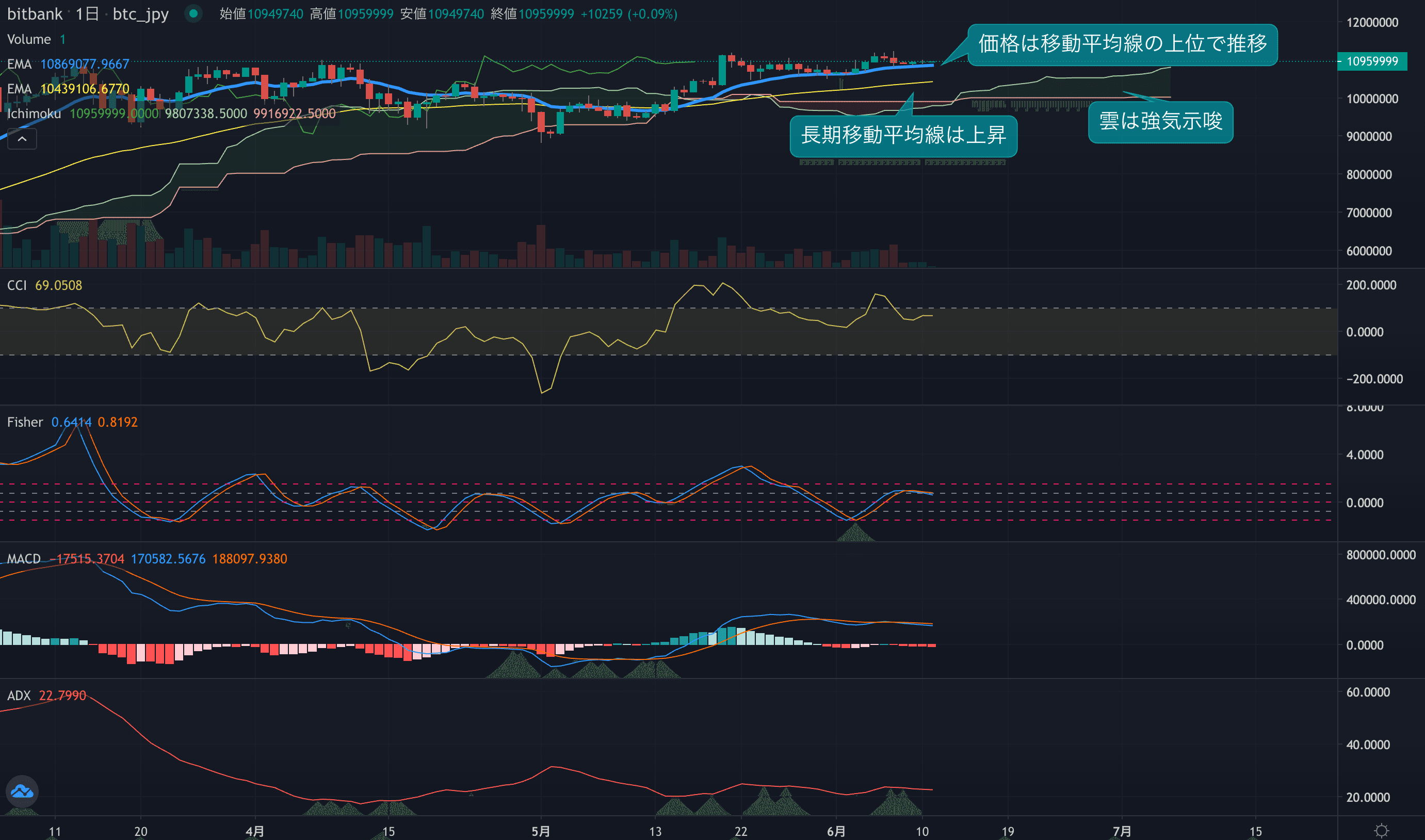Select the yellow EMA 10439106 legend
Viewport: 1425px width, 840px height.
[19, 89]
